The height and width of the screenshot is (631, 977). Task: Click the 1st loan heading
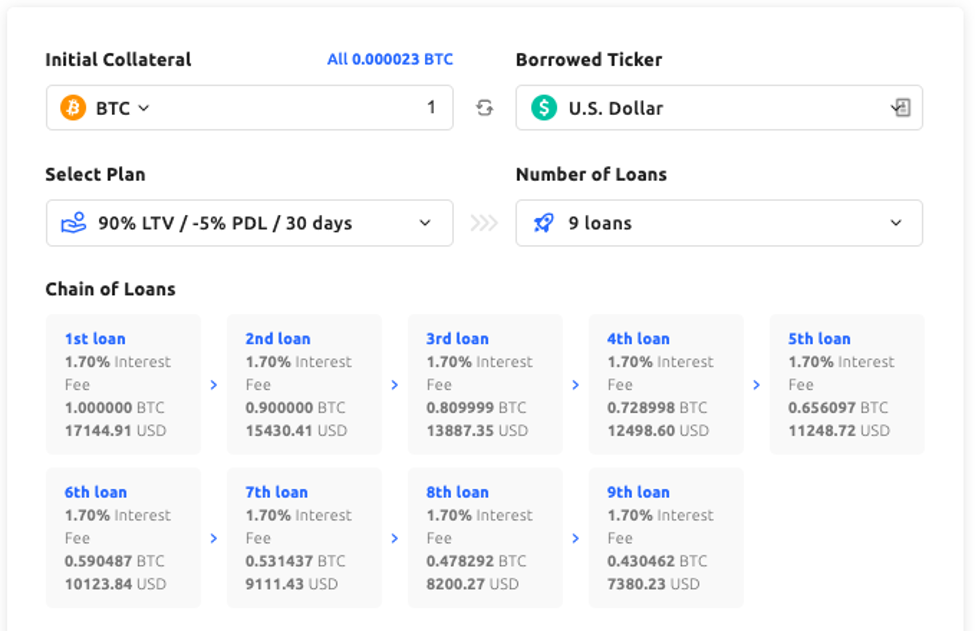point(95,339)
